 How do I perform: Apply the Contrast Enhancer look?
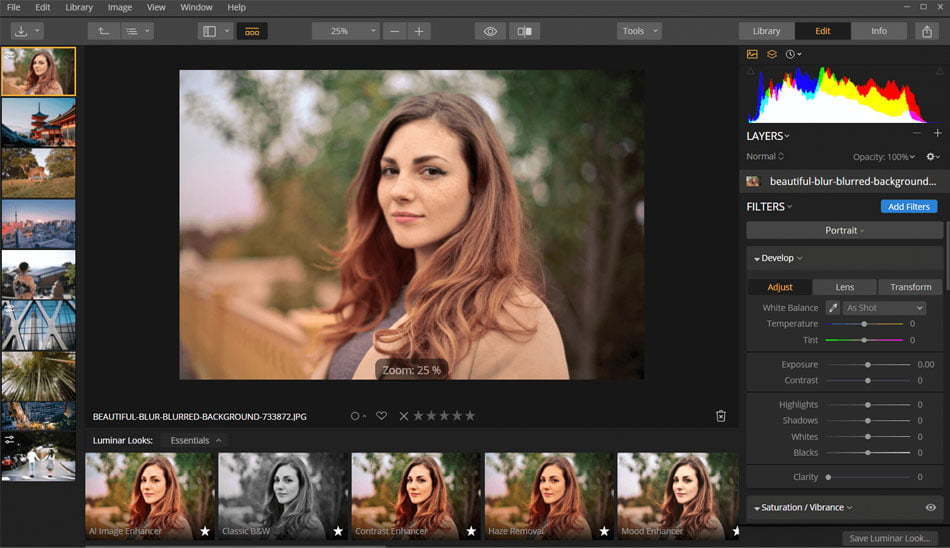point(416,496)
